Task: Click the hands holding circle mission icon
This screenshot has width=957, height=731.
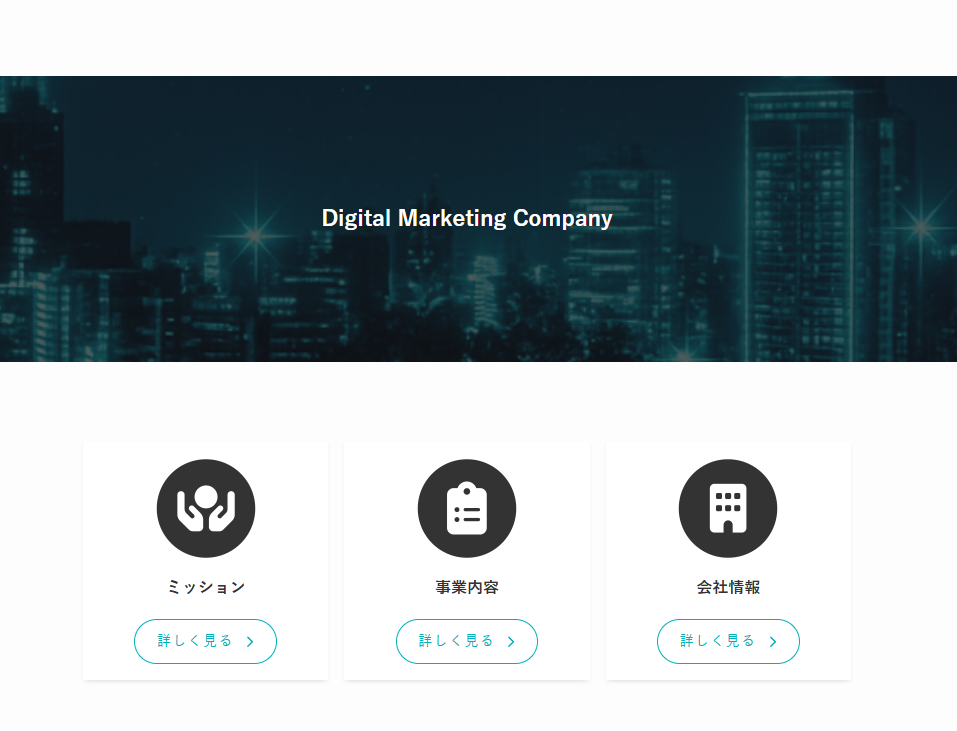Action: (206, 508)
